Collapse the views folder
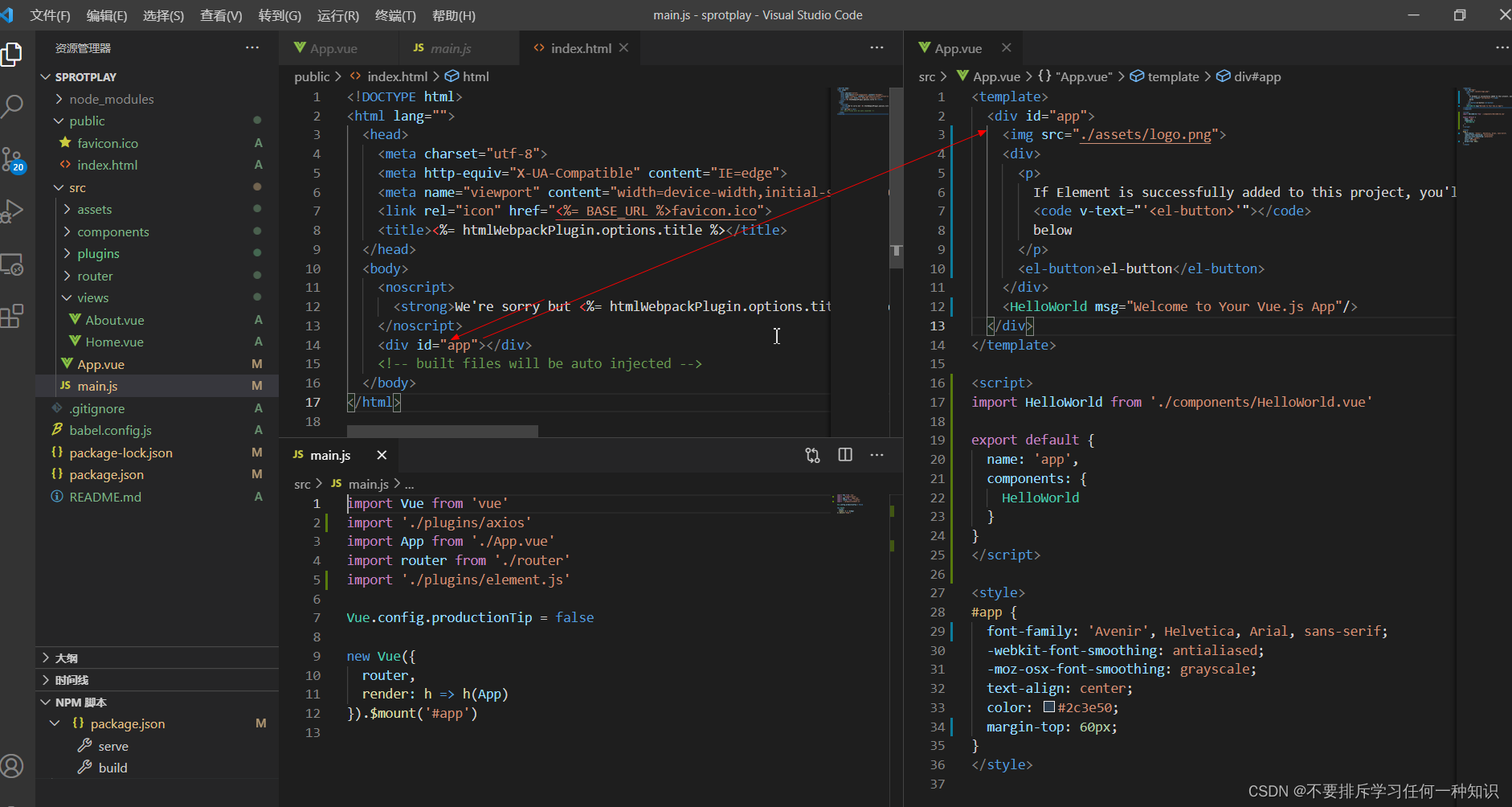 (67, 297)
